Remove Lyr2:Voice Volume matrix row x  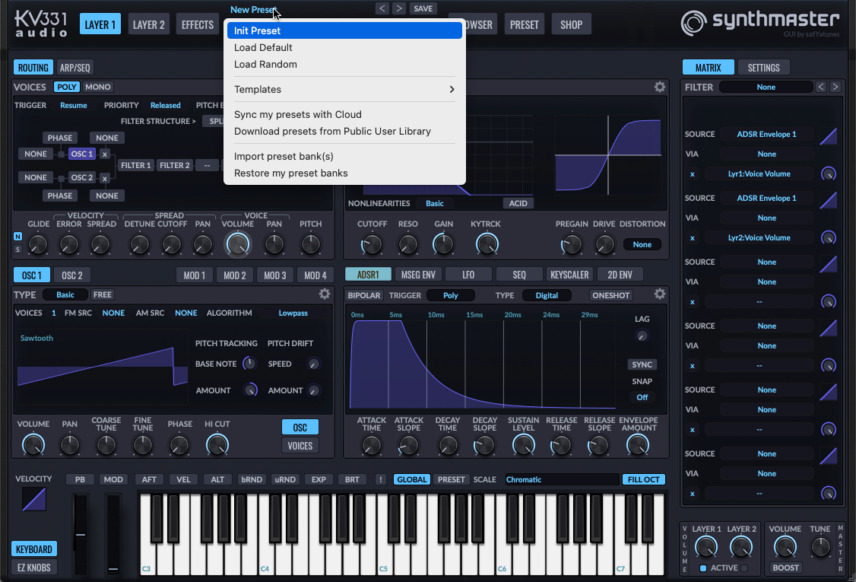pyautogui.click(x=692, y=238)
